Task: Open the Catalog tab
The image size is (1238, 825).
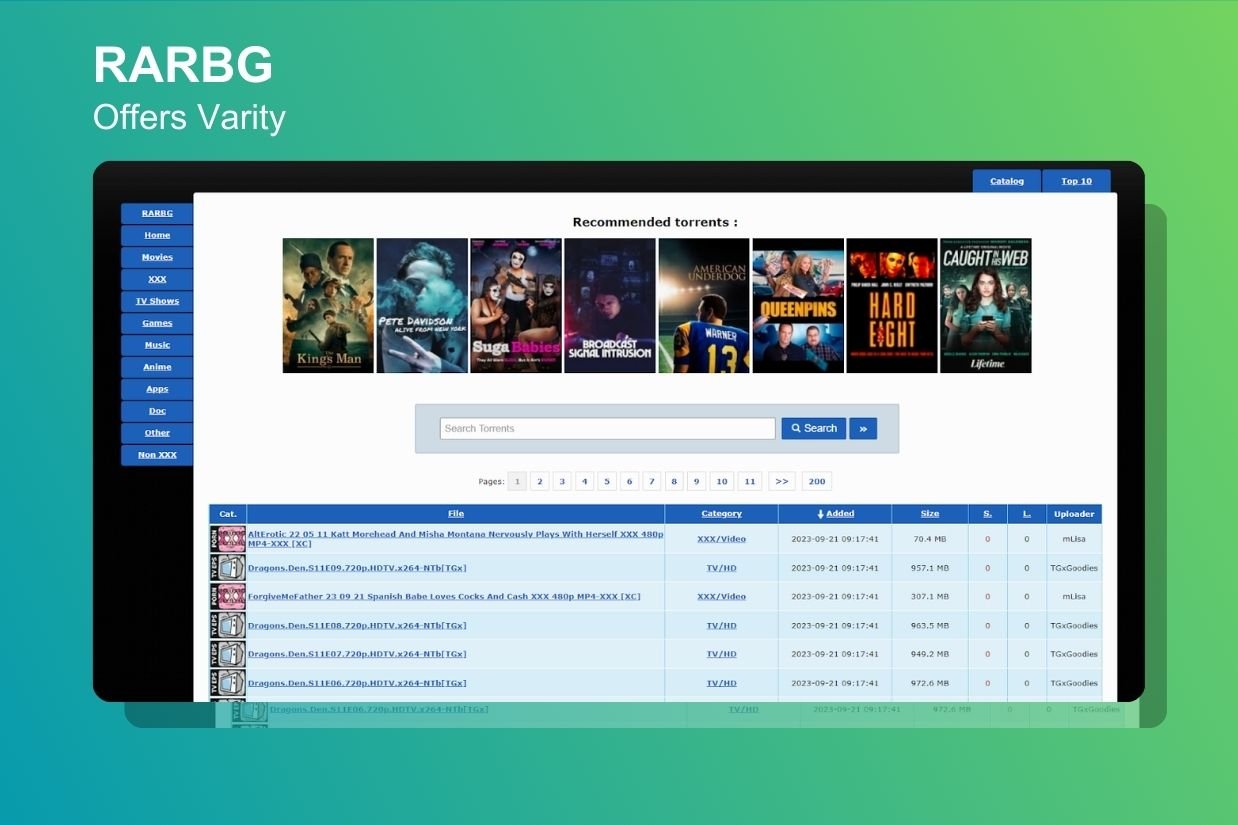Action: click(1006, 181)
